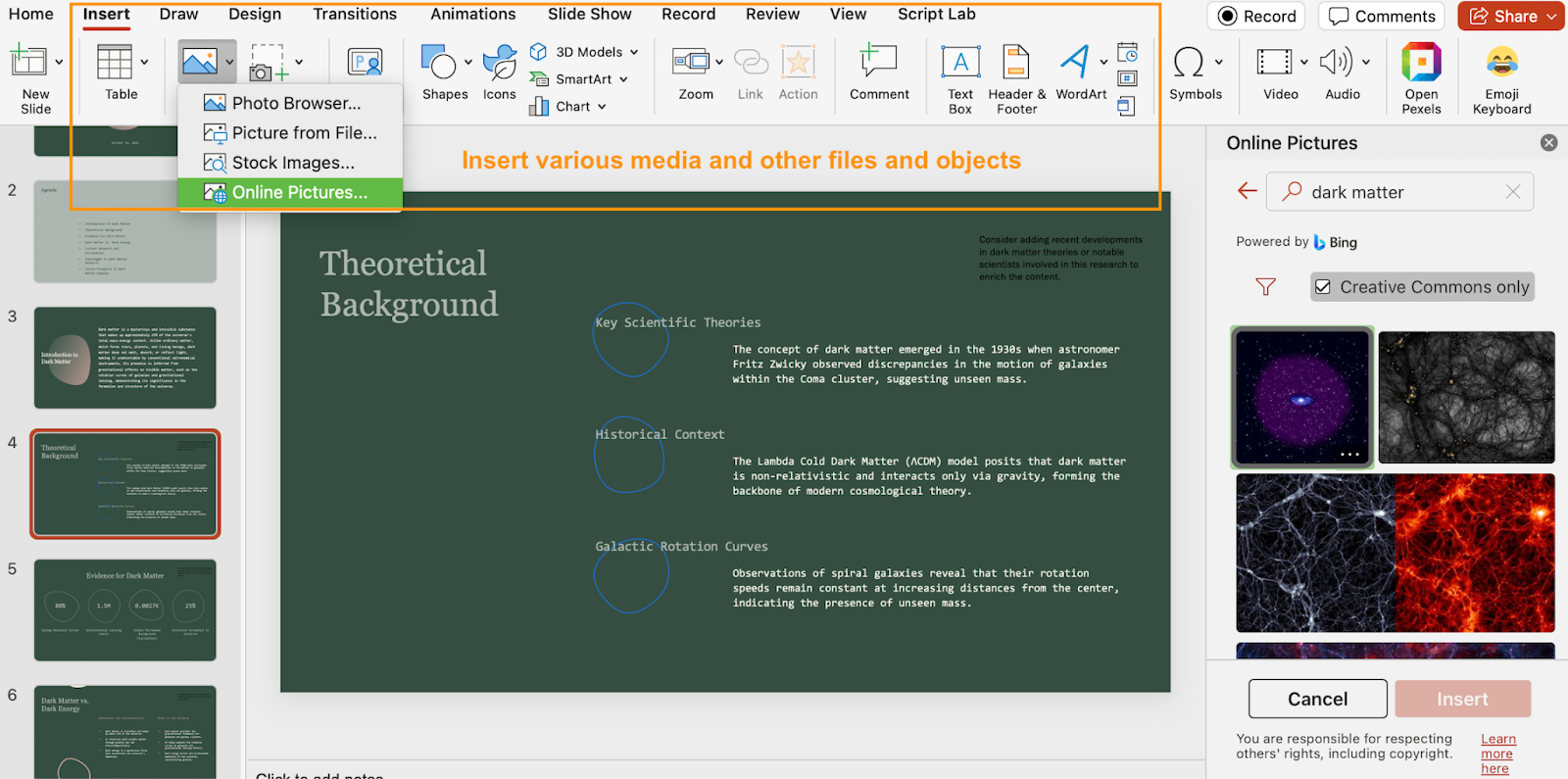The width and height of the screenshot is (1568, 779).
Task: Click the filter funnel icon in Online Pictures
Action: [1265, 287]
